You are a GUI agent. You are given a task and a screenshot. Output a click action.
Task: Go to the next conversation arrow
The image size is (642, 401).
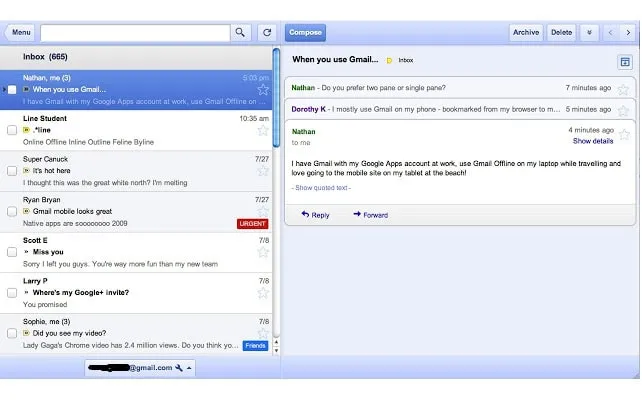[628, 32]
